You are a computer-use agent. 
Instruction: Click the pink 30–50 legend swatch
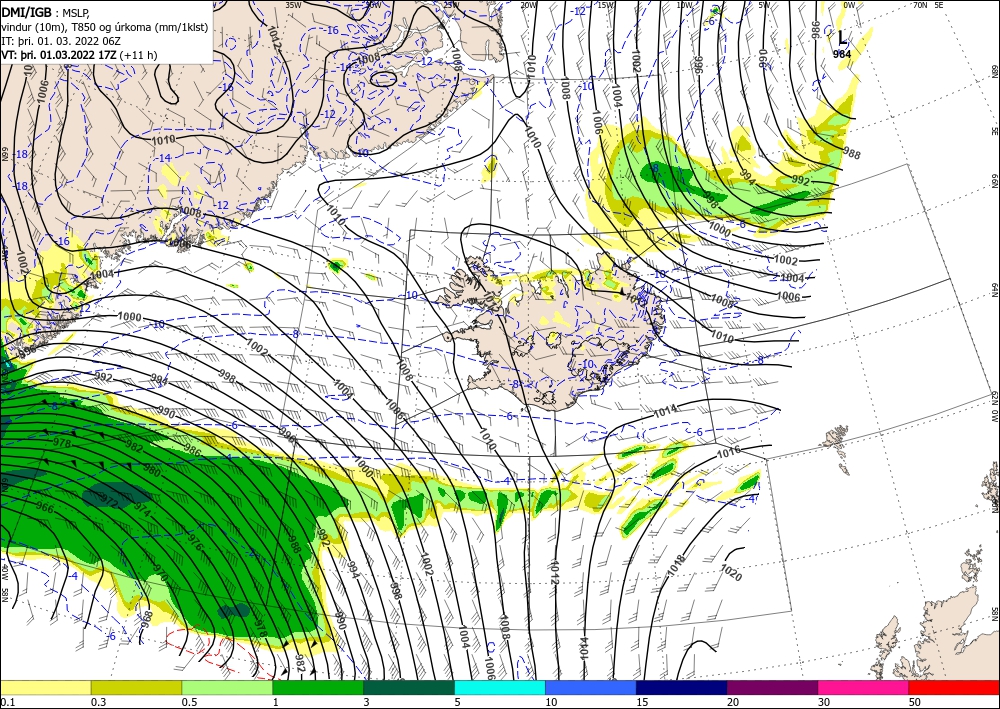(863, 687)
